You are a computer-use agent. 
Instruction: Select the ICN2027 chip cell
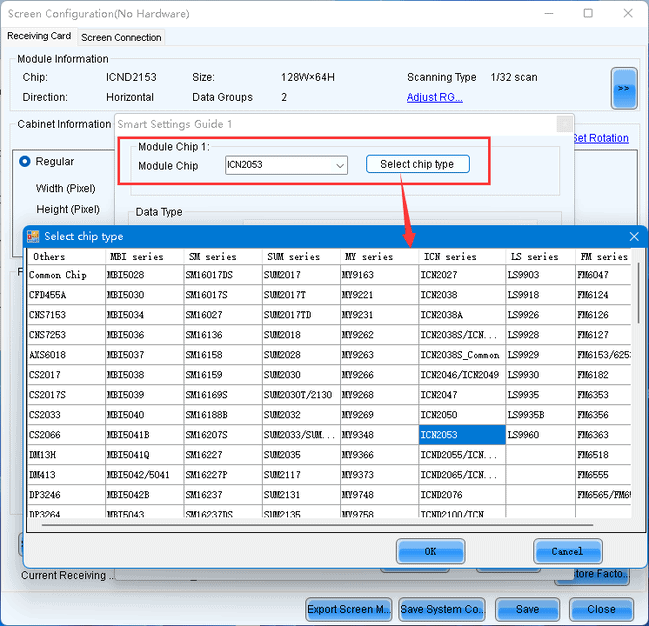[462, 275]
